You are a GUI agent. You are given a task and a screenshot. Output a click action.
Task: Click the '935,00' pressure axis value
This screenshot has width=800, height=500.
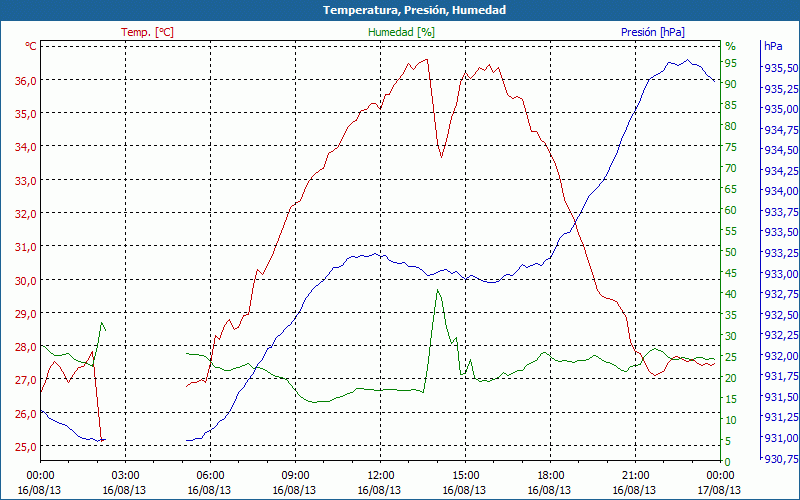pos(781,109)
